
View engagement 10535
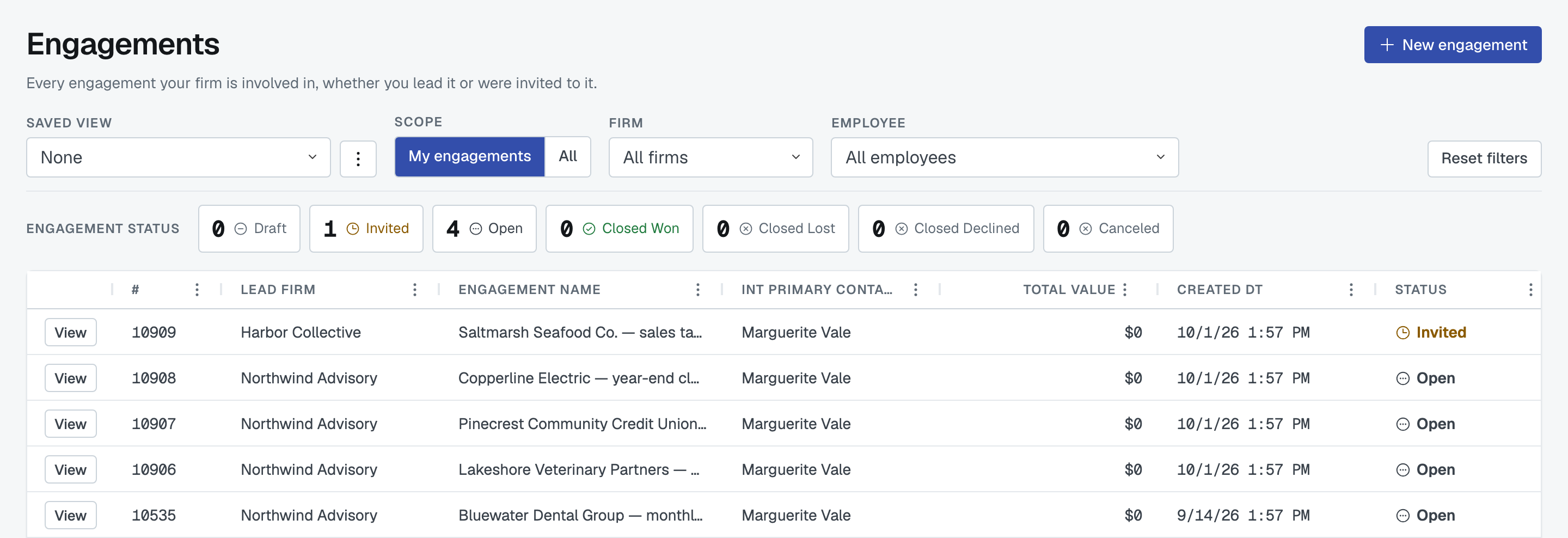click(x=71, y=516)
